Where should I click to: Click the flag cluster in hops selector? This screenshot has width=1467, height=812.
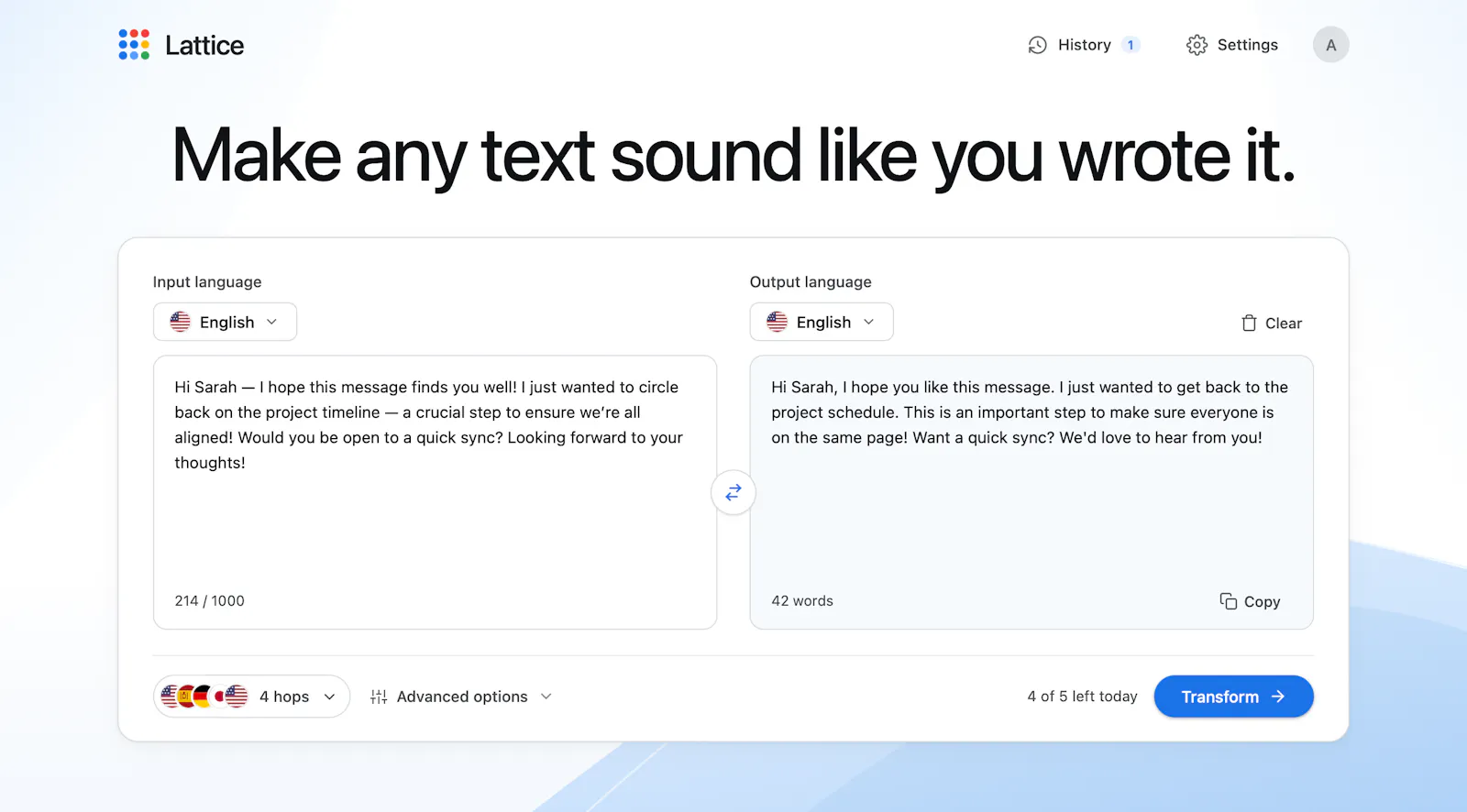(204, 697)
